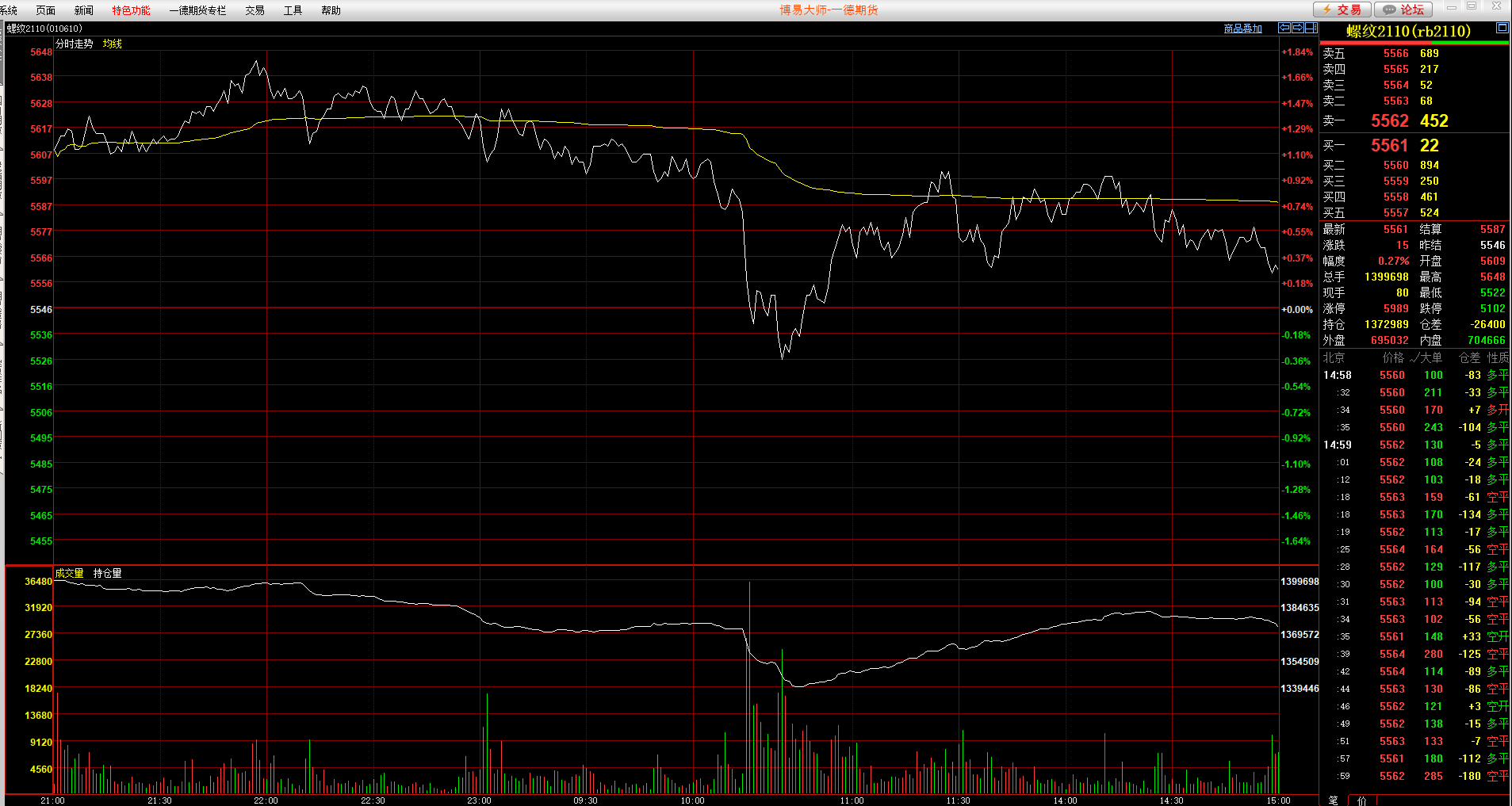This screenshot has width=1512, height=806.
Task: Toggle the 大单 large-order checkmark filter
Action: pos(1426,357)
